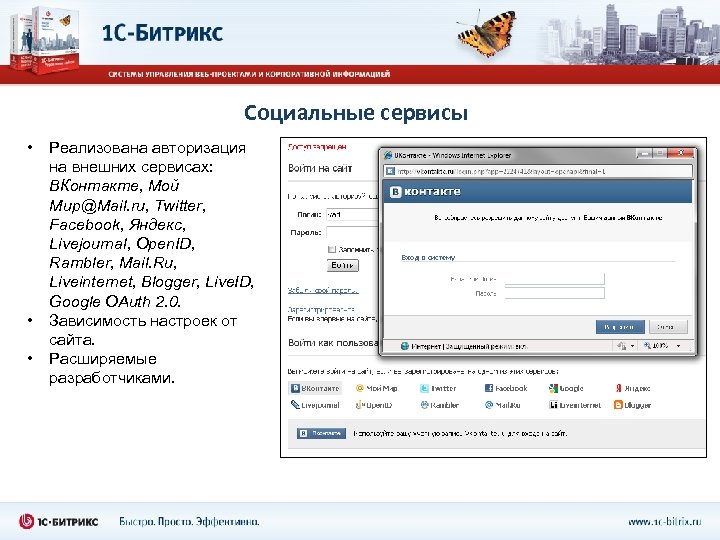Click the Google OAuth 2.0 text in the list
The image size is (720, 540).
tap(115, 302)
